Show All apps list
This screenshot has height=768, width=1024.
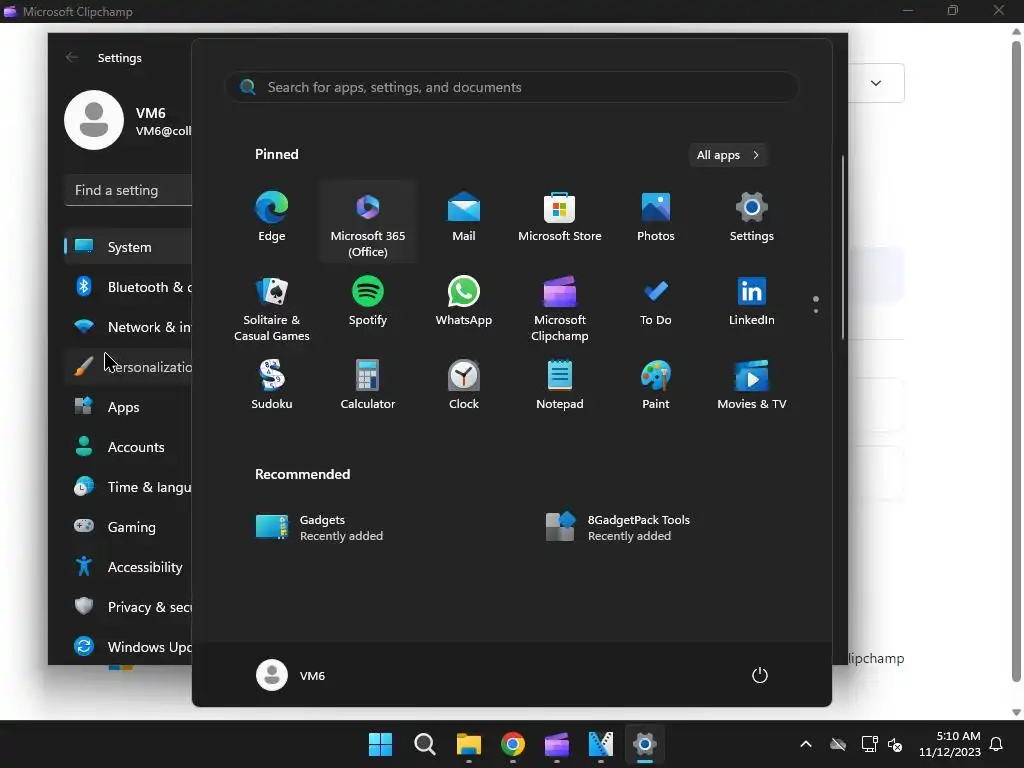click(728, 155)
